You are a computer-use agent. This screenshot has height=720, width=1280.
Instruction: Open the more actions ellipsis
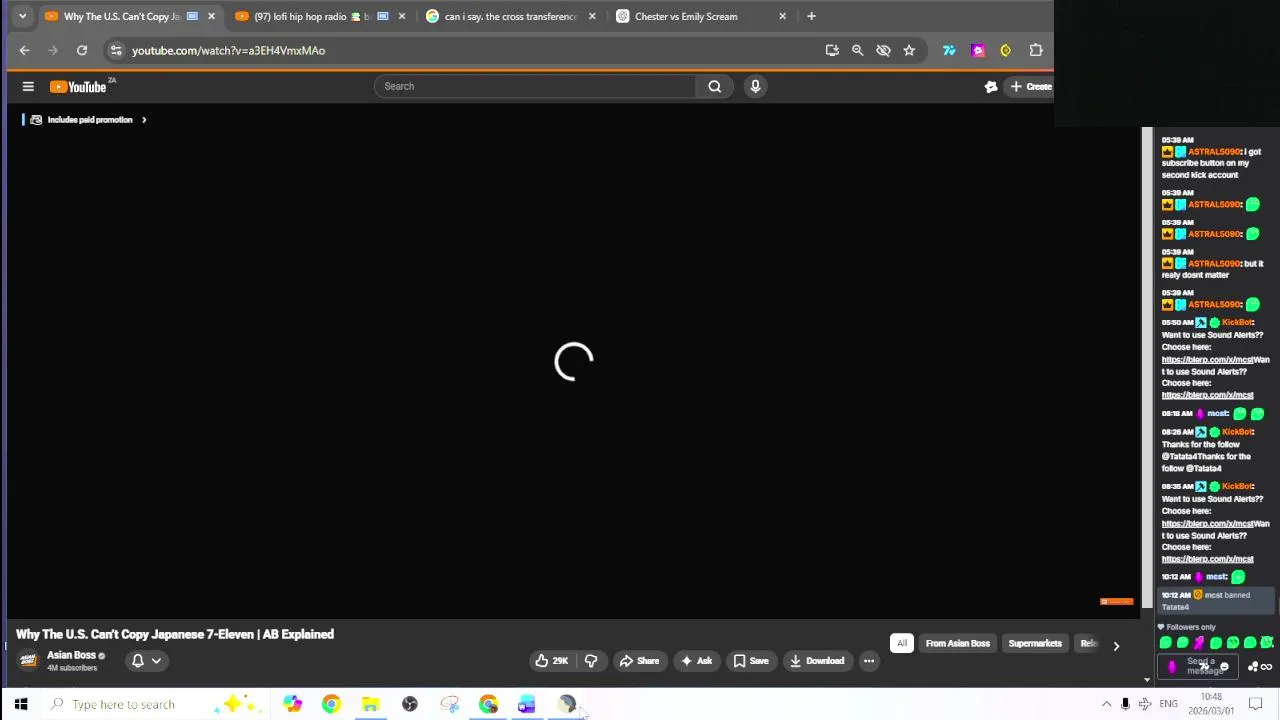pos(869,661)
